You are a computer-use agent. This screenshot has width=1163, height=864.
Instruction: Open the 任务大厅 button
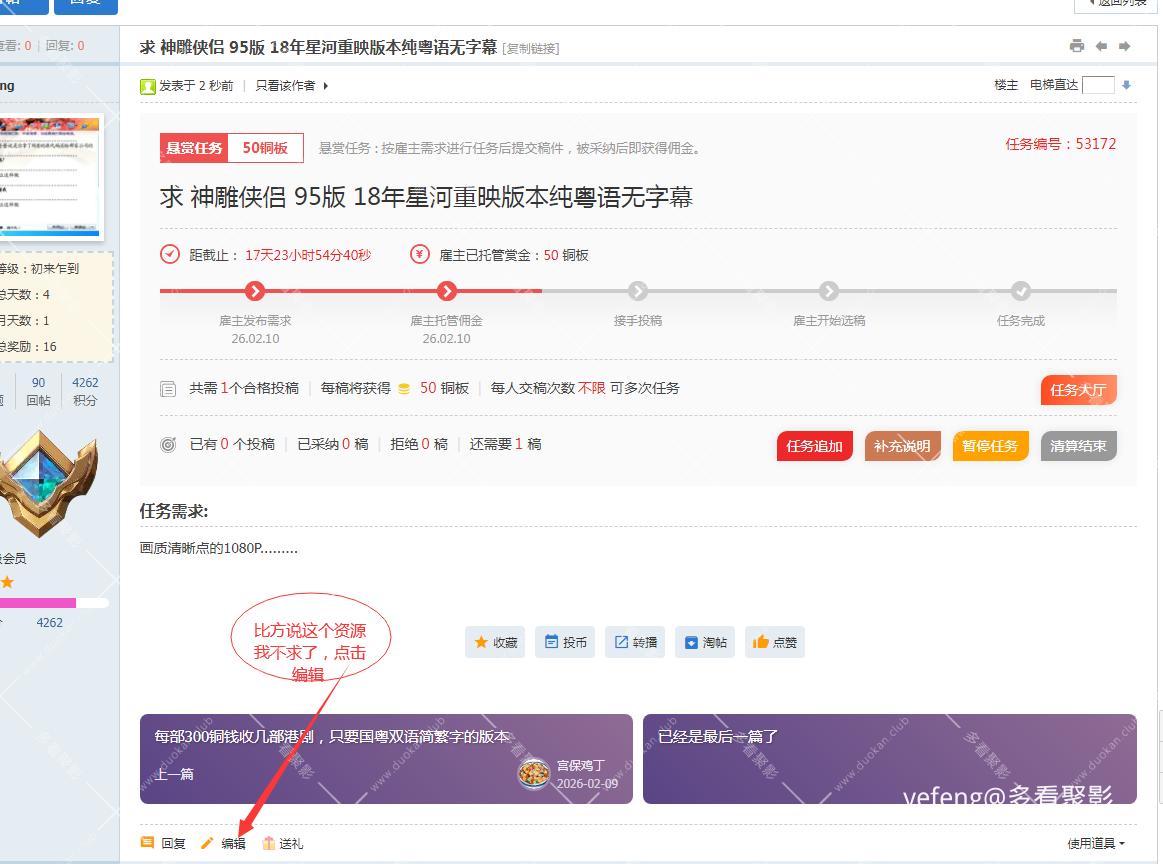click(1078, 390)
